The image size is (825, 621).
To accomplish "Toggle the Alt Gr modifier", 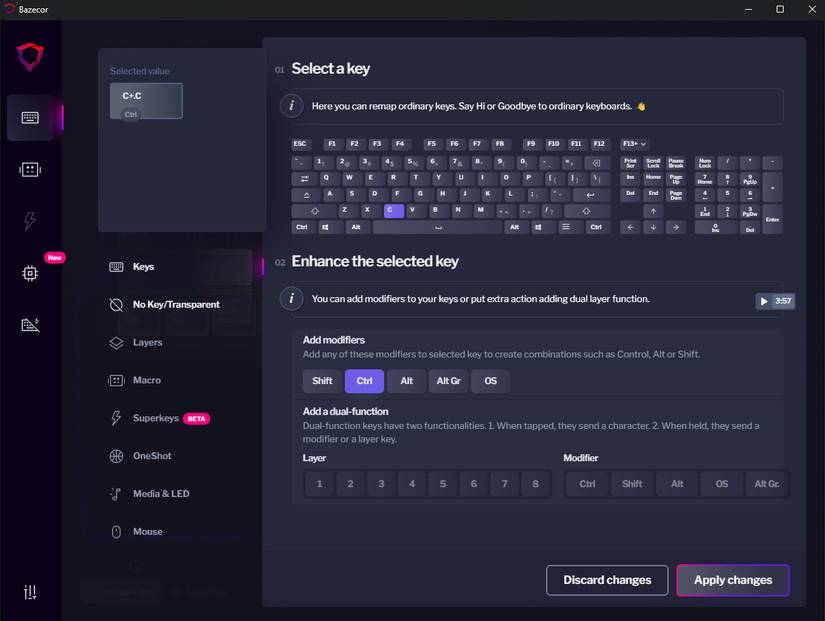I will [448, 380].
